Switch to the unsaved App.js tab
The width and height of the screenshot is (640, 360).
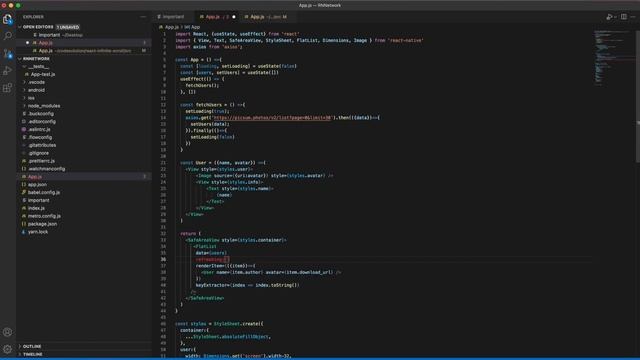point(217,17)
